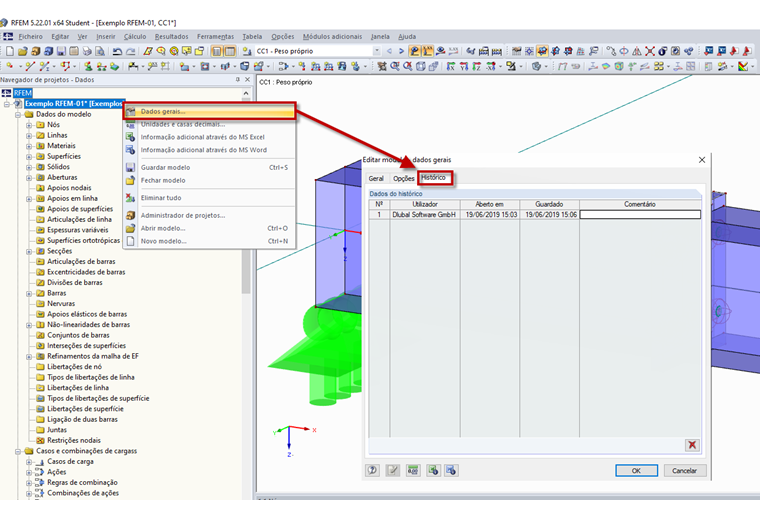Open the project manager toolbar icon
Screen dimensions: 760x516
point(35,51)
